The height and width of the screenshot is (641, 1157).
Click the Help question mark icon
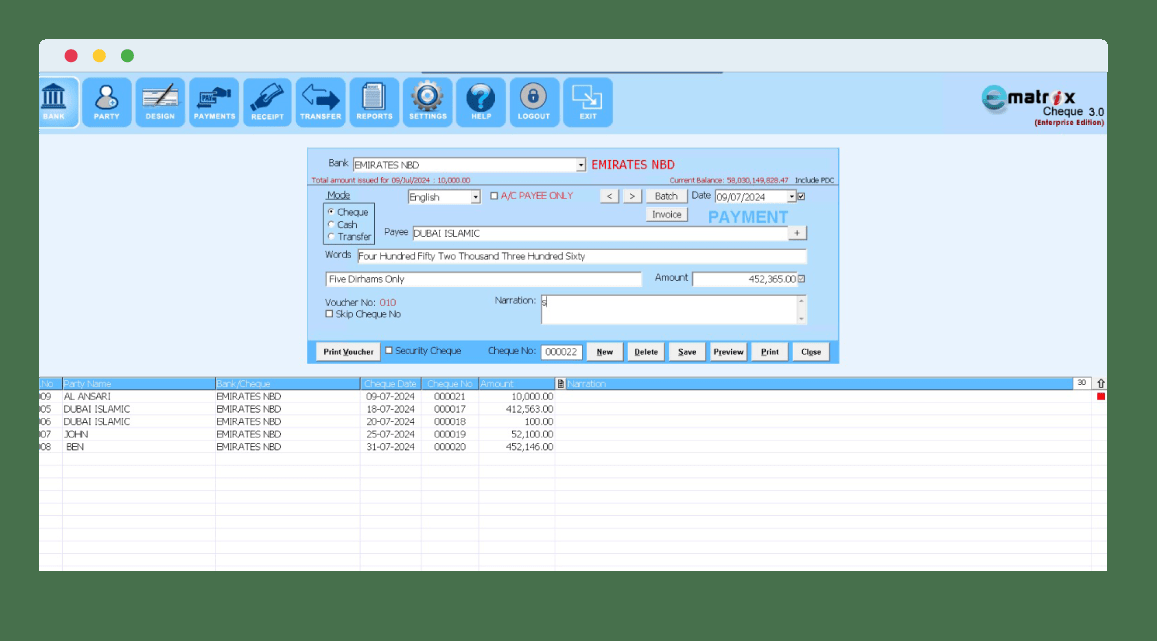(481, 102)
